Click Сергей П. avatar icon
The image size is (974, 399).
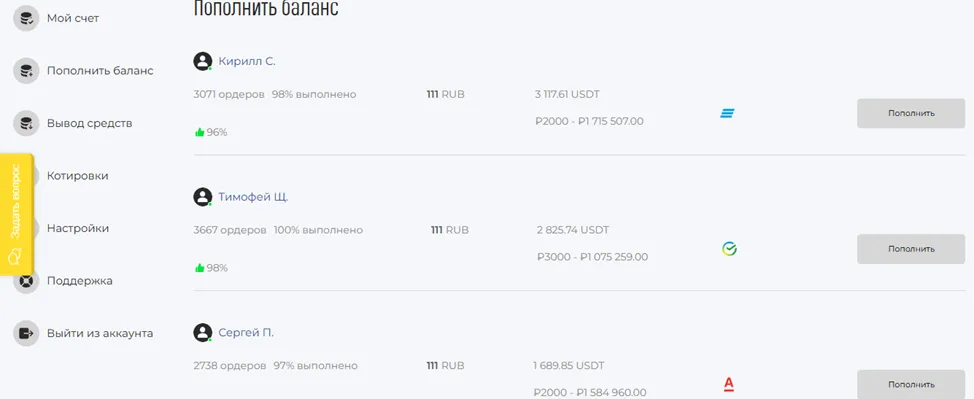(x=203, y=332)
